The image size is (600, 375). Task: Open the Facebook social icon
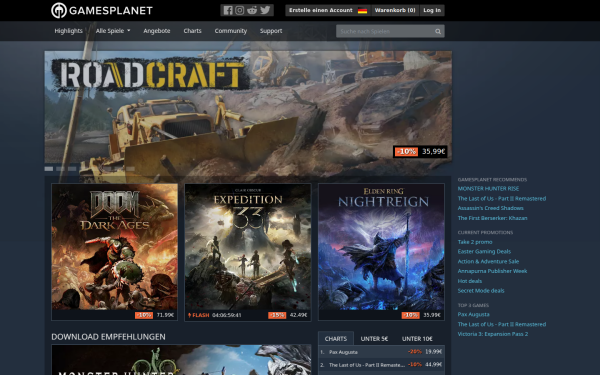click(228, 10)
